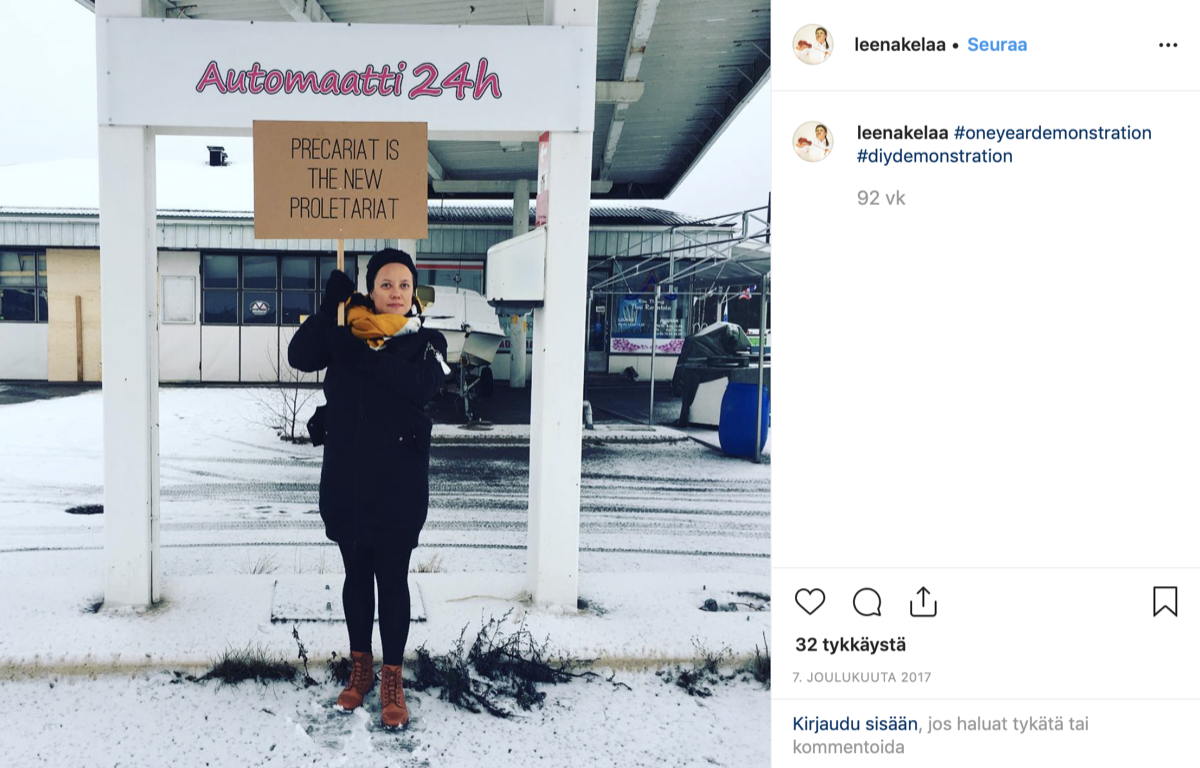Click the 92 vk timestamp
The width and height of the screenshot is (1200, 768).
click(x=881, y=198)
